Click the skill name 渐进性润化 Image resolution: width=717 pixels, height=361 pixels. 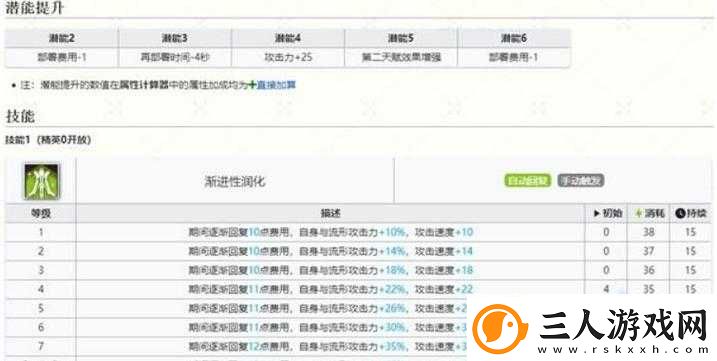coord(235,182)
